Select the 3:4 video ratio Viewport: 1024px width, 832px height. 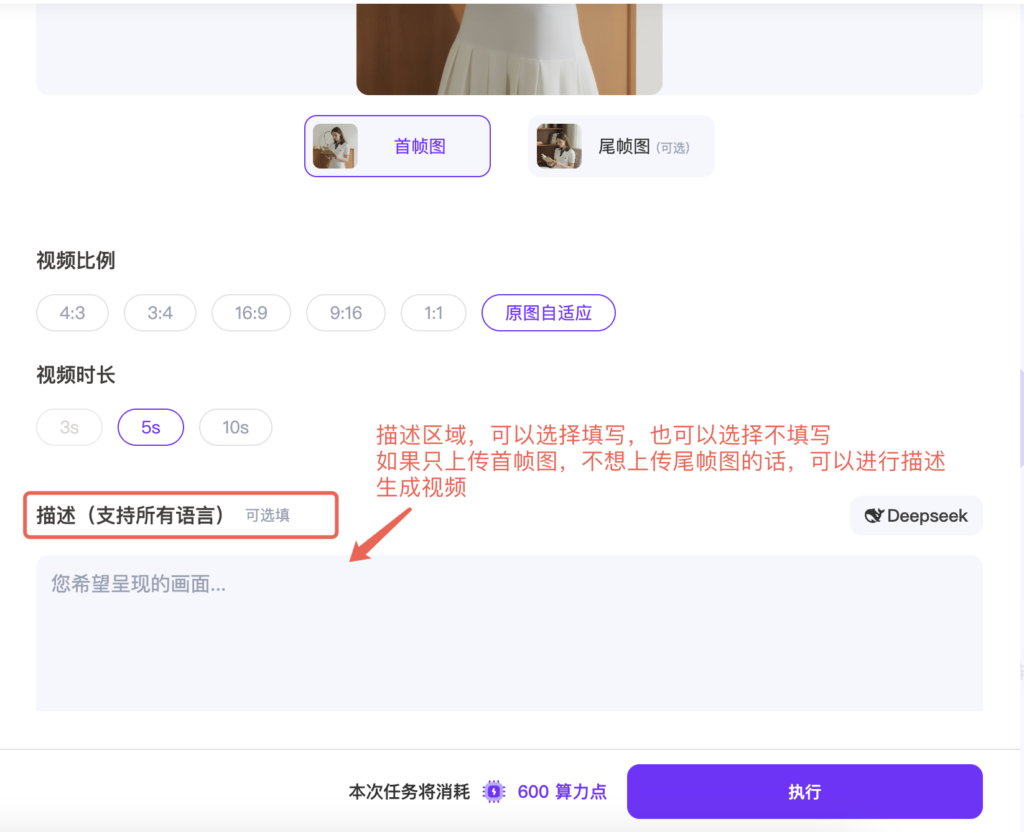(160, 313)
